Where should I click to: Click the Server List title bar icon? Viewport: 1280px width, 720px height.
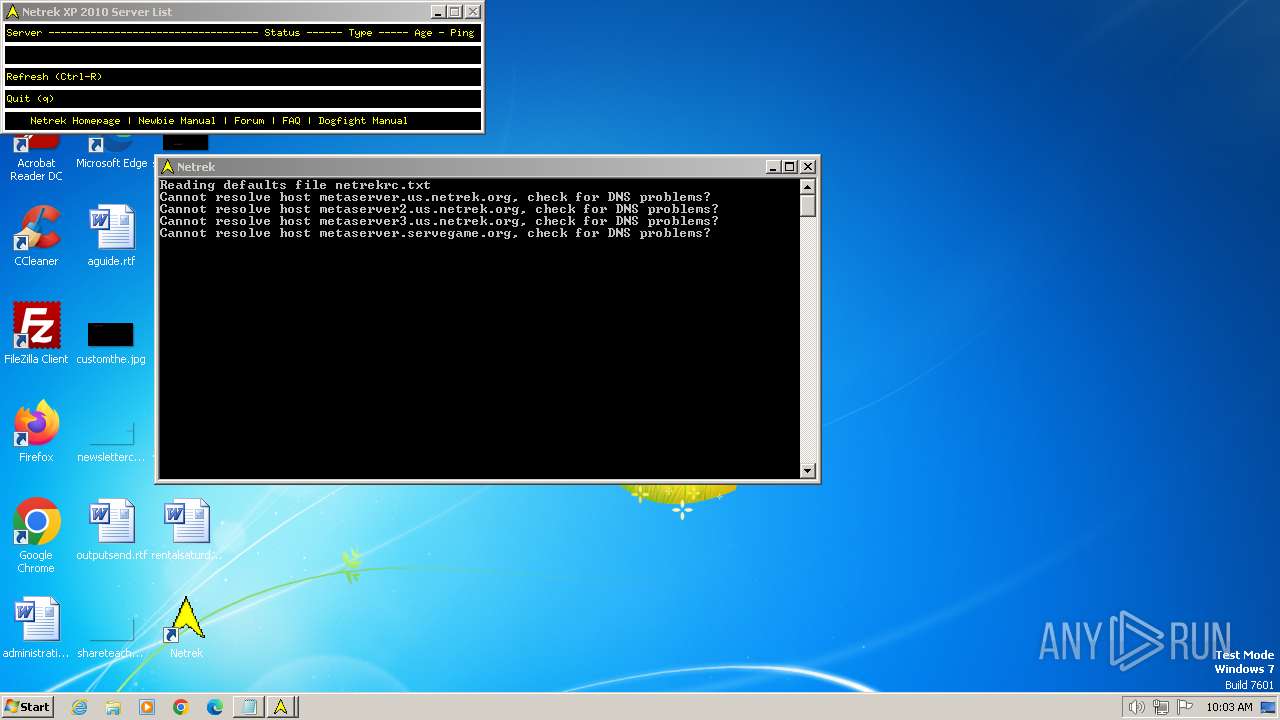(12, 12)
